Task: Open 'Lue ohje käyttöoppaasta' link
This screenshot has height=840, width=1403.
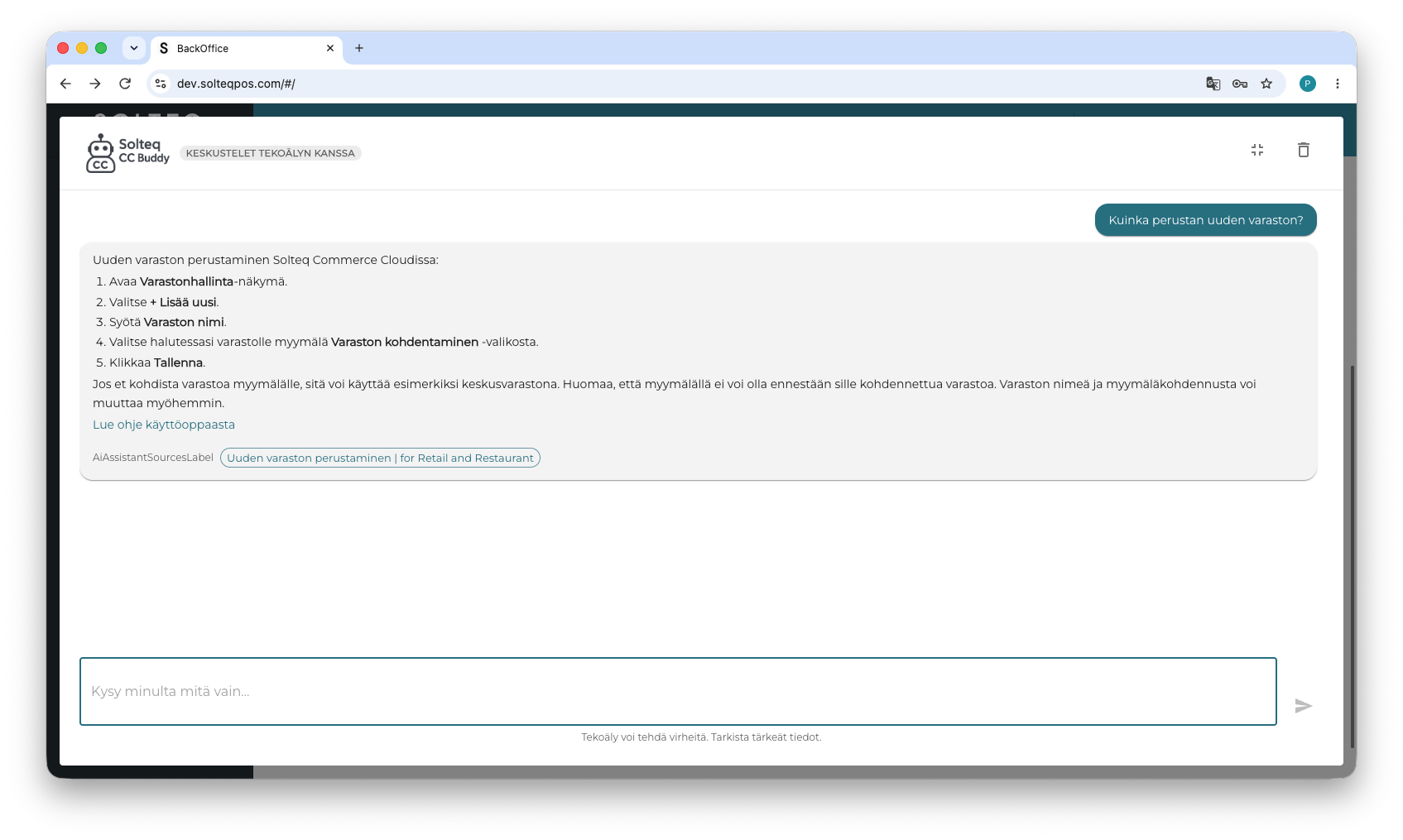Action: [164, 425]
